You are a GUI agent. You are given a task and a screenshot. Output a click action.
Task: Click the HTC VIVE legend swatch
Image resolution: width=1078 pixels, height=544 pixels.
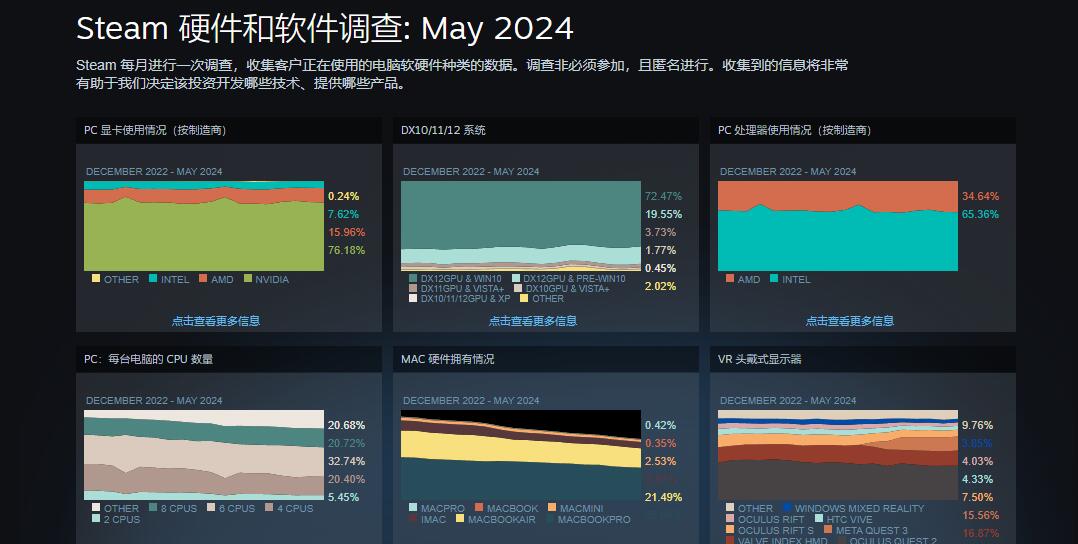coord(819,519)
